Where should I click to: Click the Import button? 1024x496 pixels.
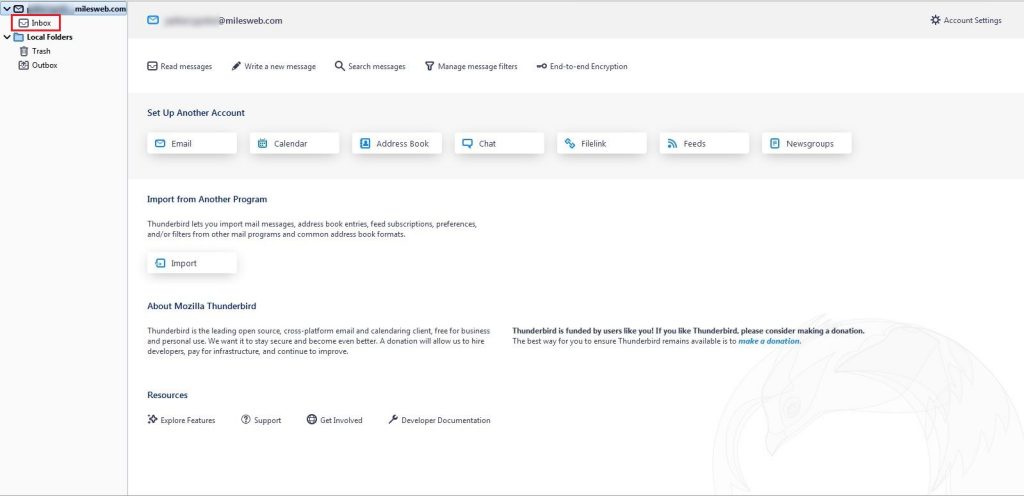pyautogui.click(x=192, y=263)
